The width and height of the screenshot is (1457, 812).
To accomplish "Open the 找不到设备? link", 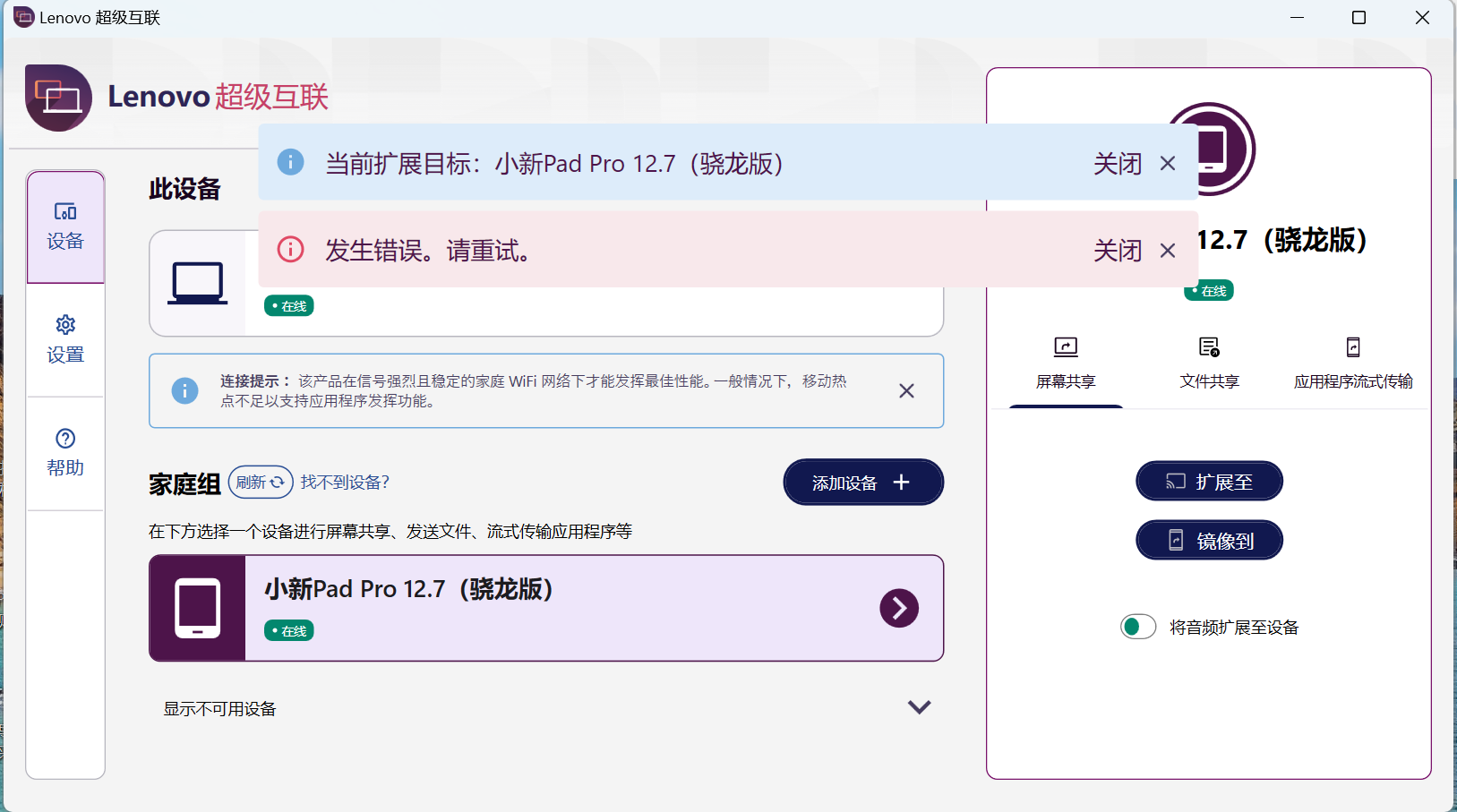I will [x=345, y=482].
